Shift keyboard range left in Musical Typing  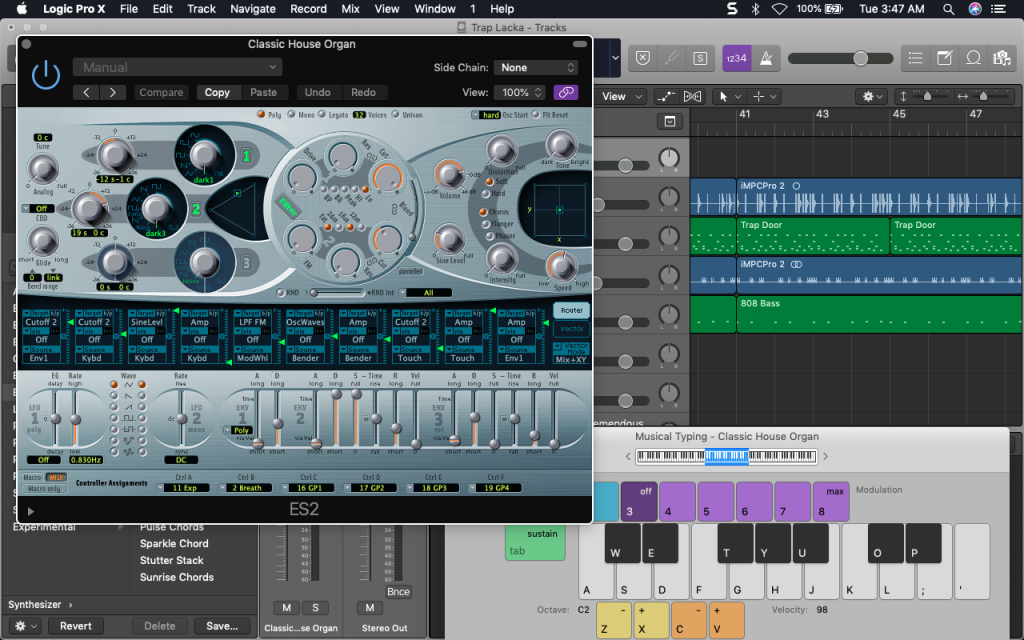pyautogui.click(x=628, y=456)
